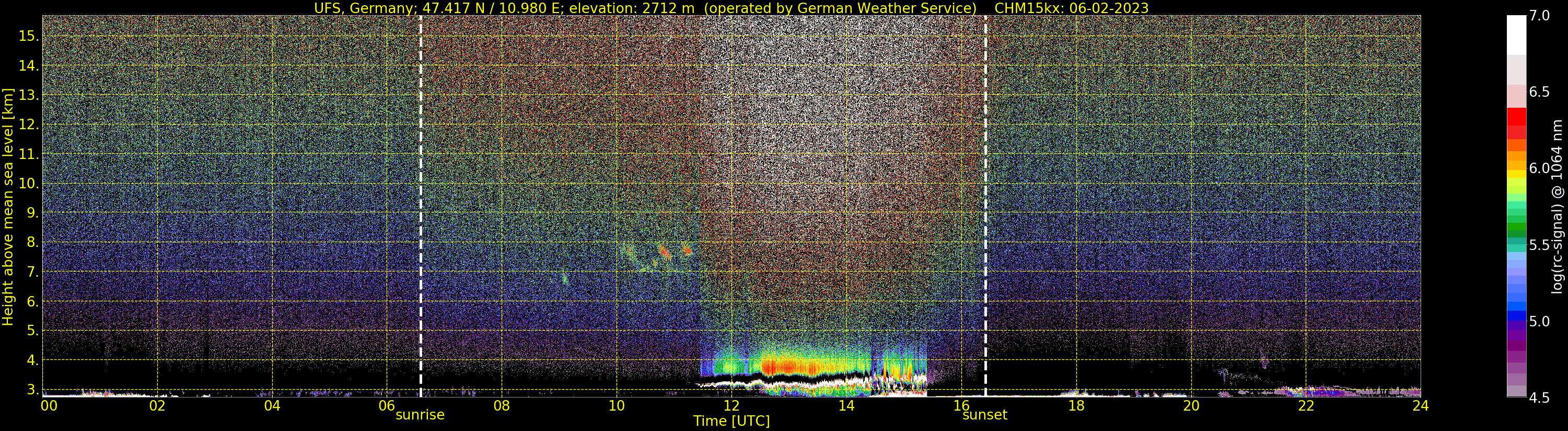The height and width of the screenshot is (431, 1568).
Task: Select time axis tick "24"
Action: pos(1421,406)
